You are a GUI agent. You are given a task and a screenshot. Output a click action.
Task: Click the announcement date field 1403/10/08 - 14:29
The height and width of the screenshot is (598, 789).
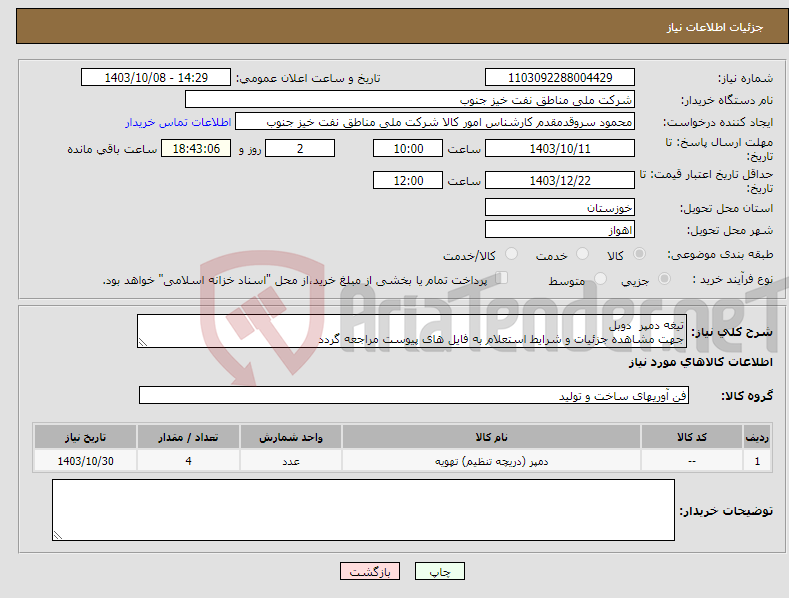click(156, 78)
